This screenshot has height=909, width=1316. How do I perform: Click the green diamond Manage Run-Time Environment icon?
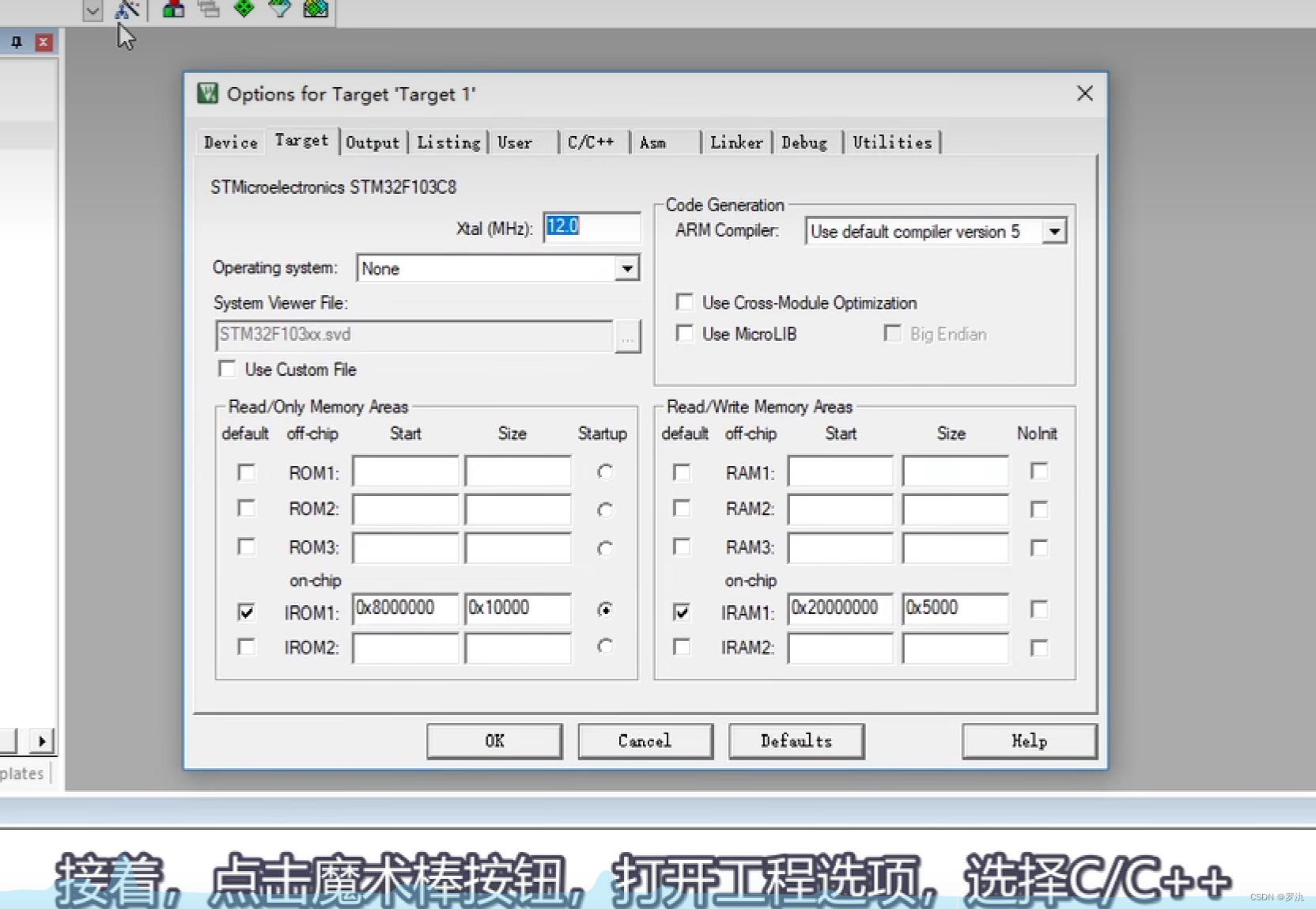point(244,8)
